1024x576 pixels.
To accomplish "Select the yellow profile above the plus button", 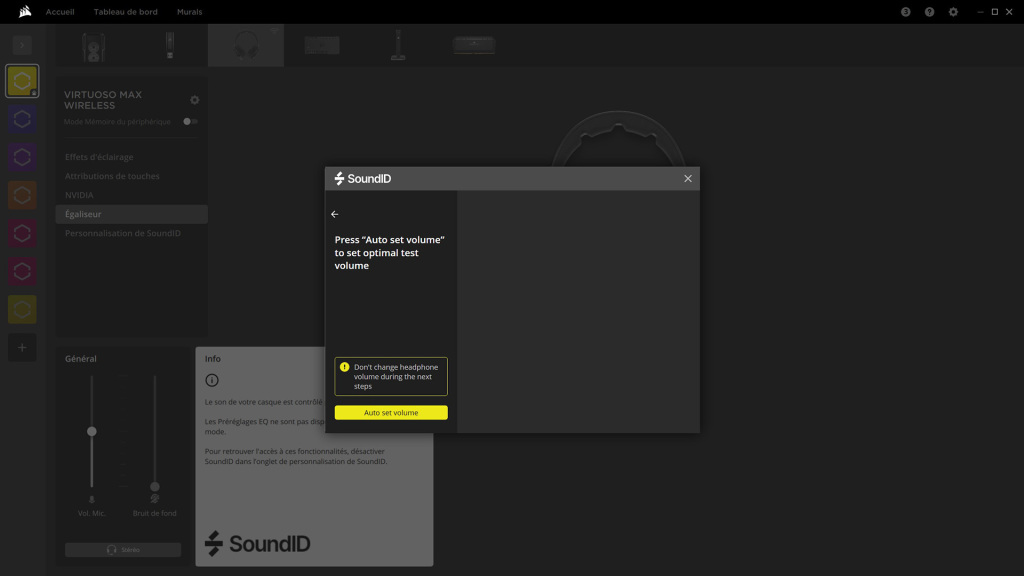I will coord(22,310).
